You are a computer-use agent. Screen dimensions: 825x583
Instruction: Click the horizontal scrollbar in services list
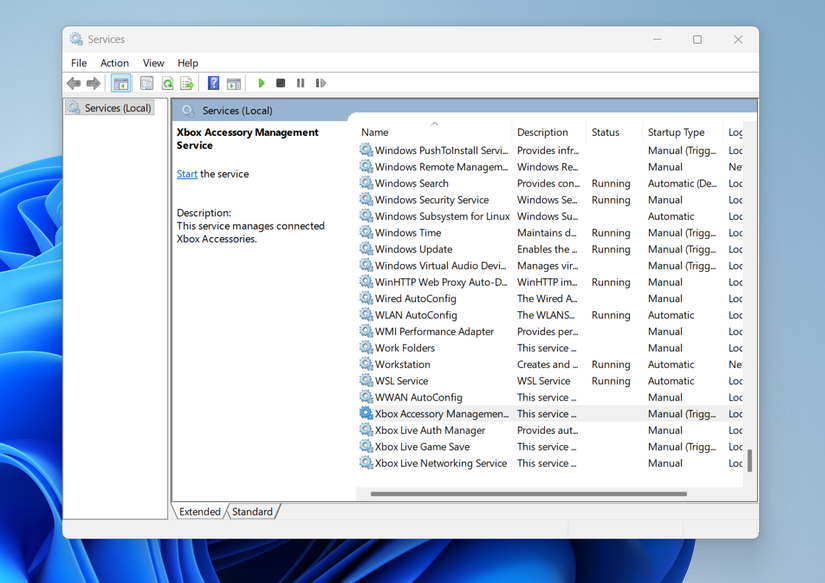click(528, 494)
